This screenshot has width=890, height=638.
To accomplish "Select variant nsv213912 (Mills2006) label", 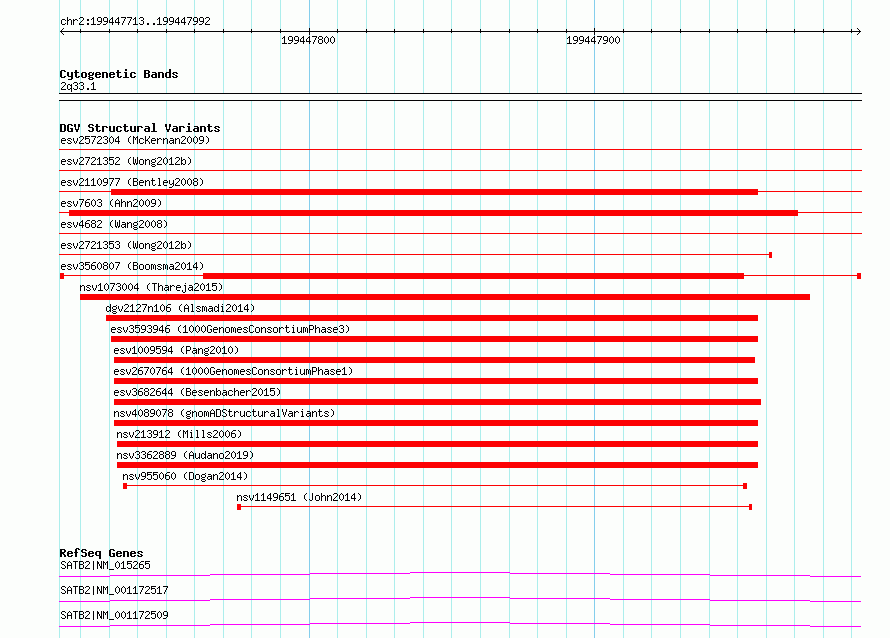I will point(179,434).
